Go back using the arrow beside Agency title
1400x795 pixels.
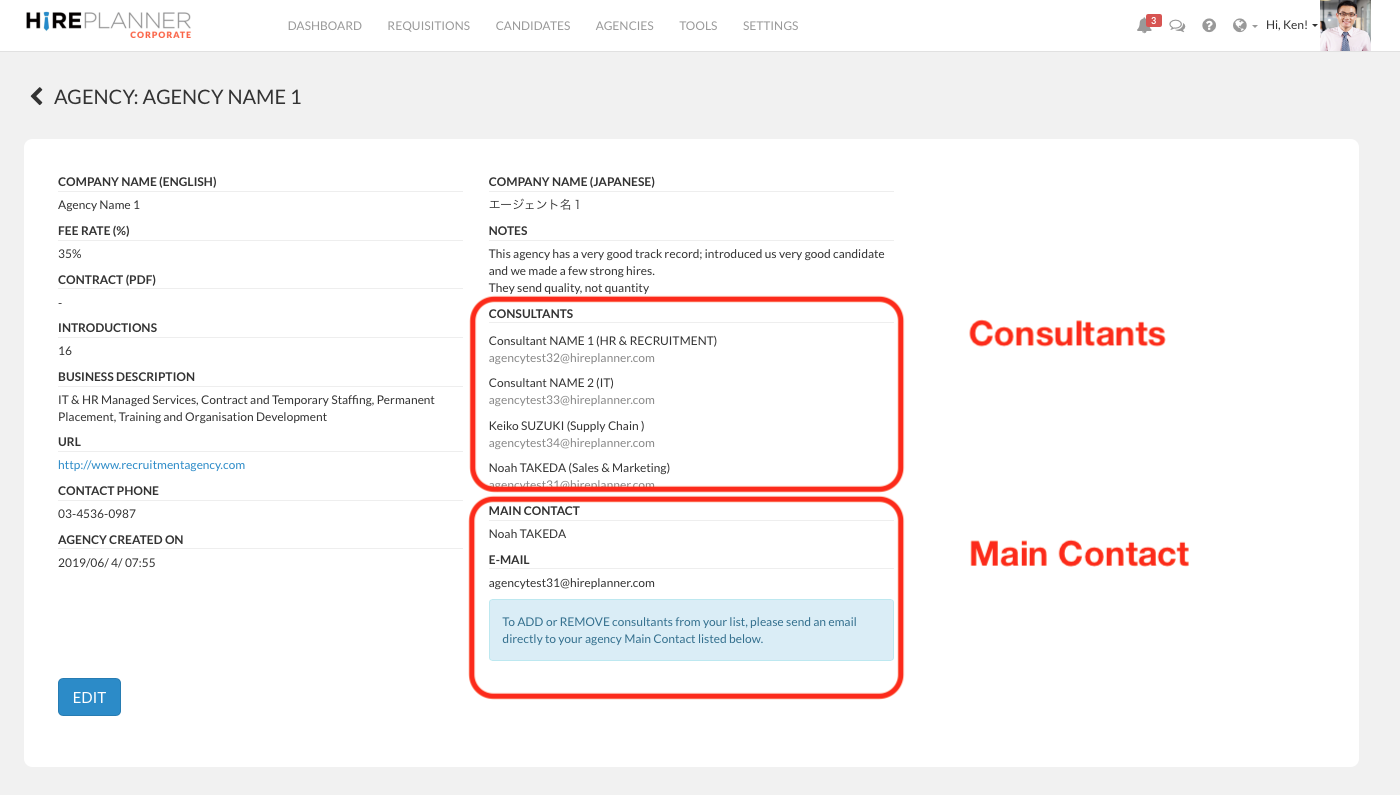tap(37, 97)
